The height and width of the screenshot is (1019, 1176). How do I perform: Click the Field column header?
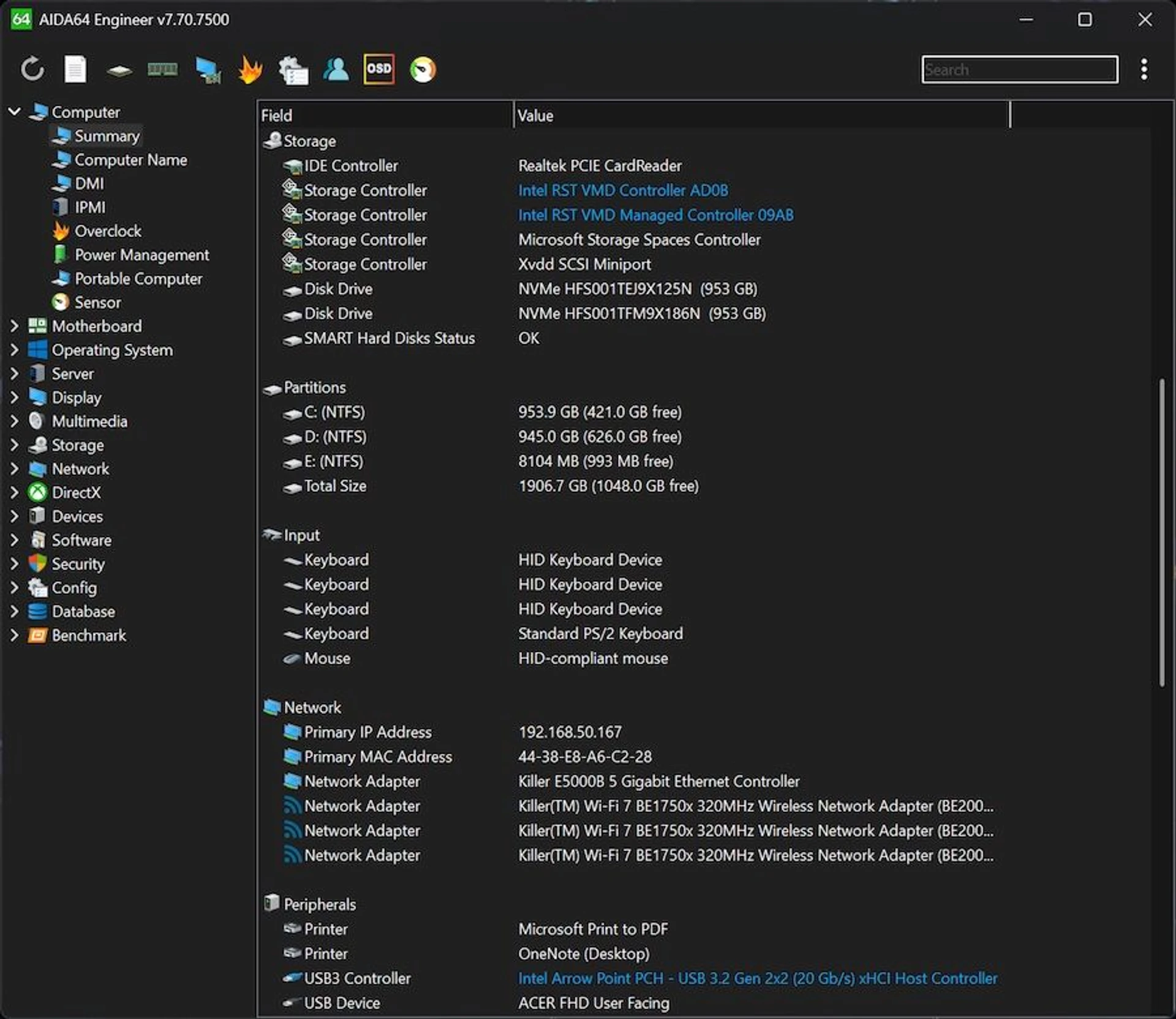click(385, 115)
